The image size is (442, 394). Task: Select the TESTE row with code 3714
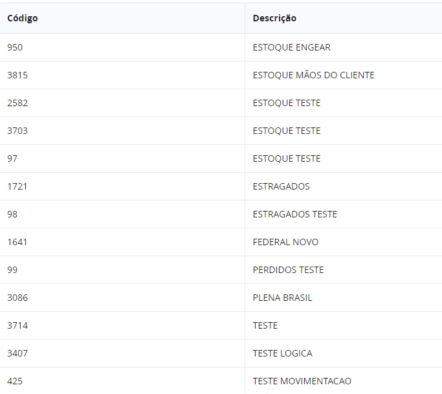(221, 325)
